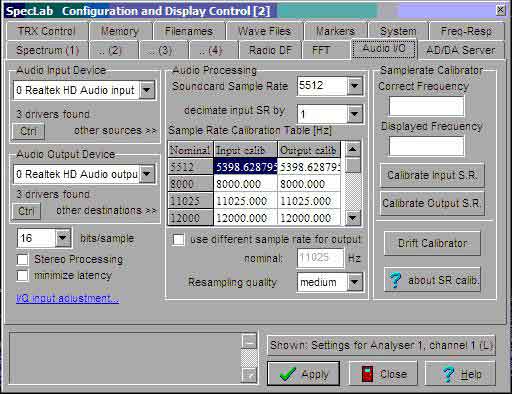Select input calib cell 12000.000
This screenshot has height=394, width=512.
[245, 218]
